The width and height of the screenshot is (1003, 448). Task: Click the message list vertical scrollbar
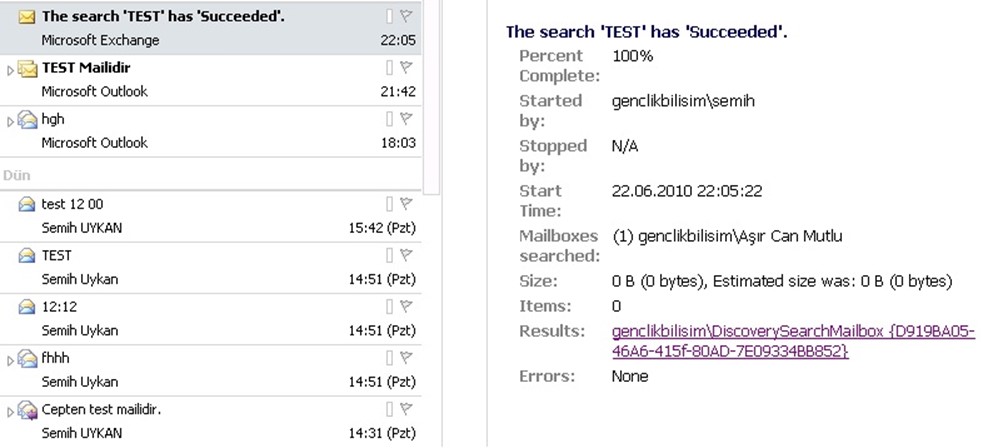432,100
